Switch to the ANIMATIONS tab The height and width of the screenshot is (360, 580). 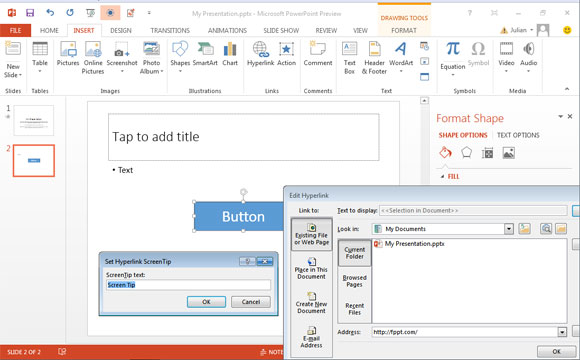227,30
